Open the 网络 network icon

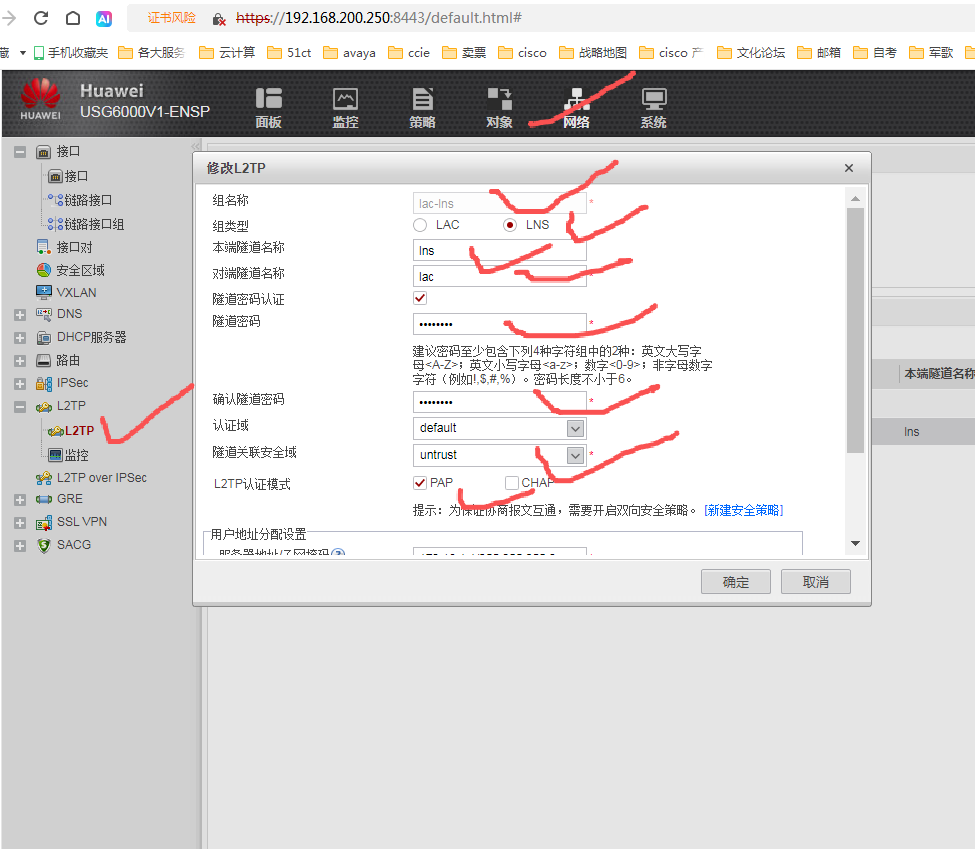[x=577, y=103]
